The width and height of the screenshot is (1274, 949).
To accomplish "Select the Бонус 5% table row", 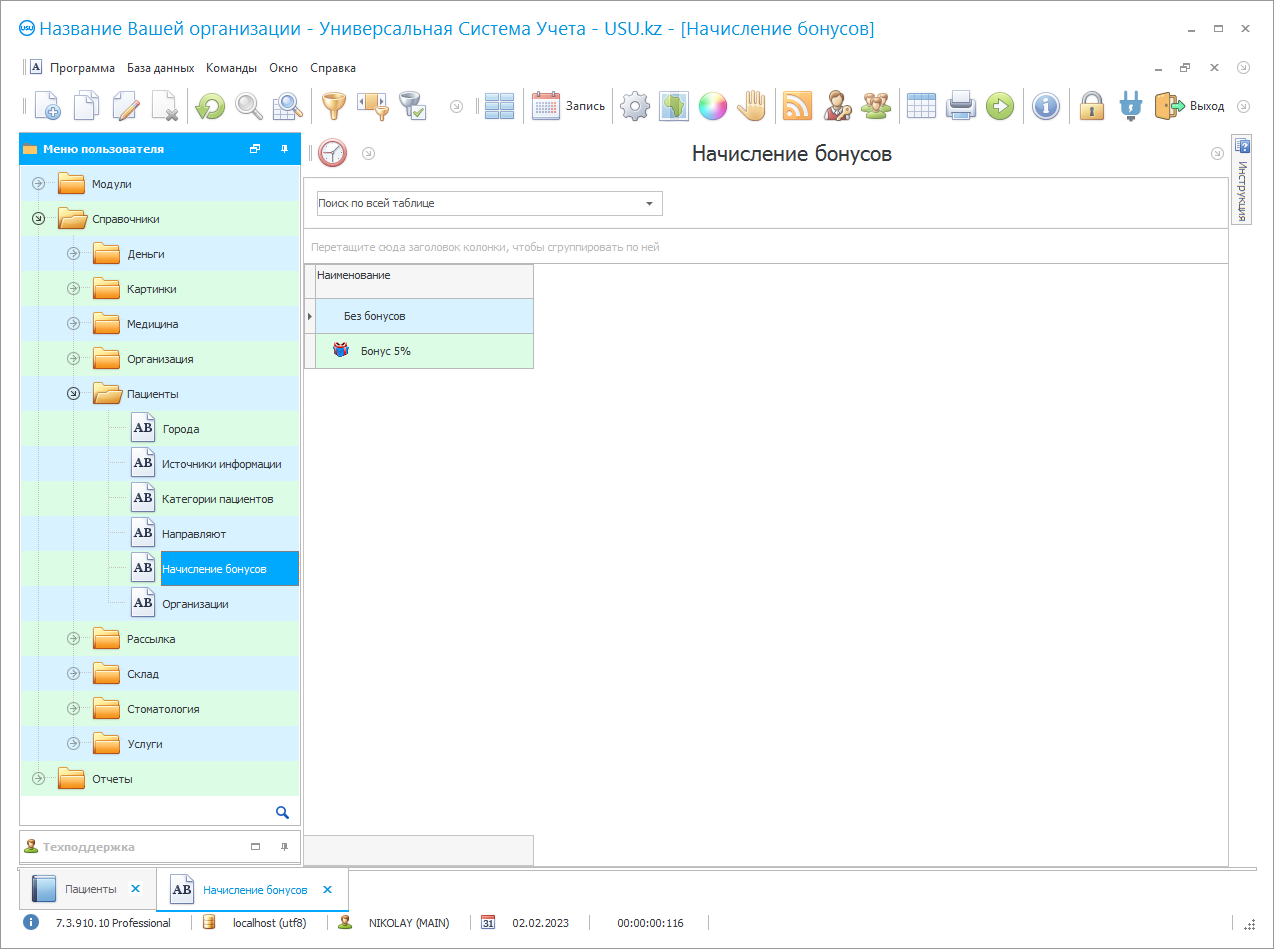I will coord(385,351).
